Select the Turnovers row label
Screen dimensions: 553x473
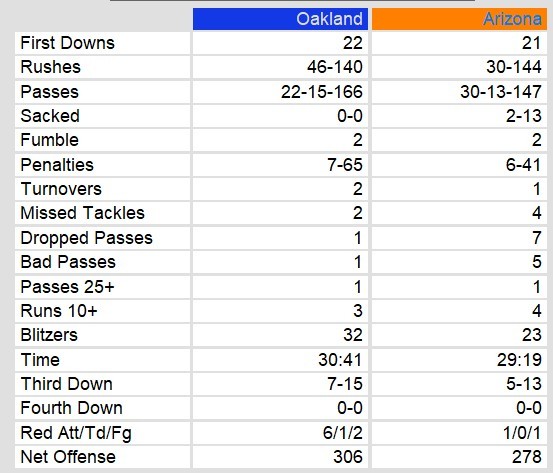click(x=61, y=189)
